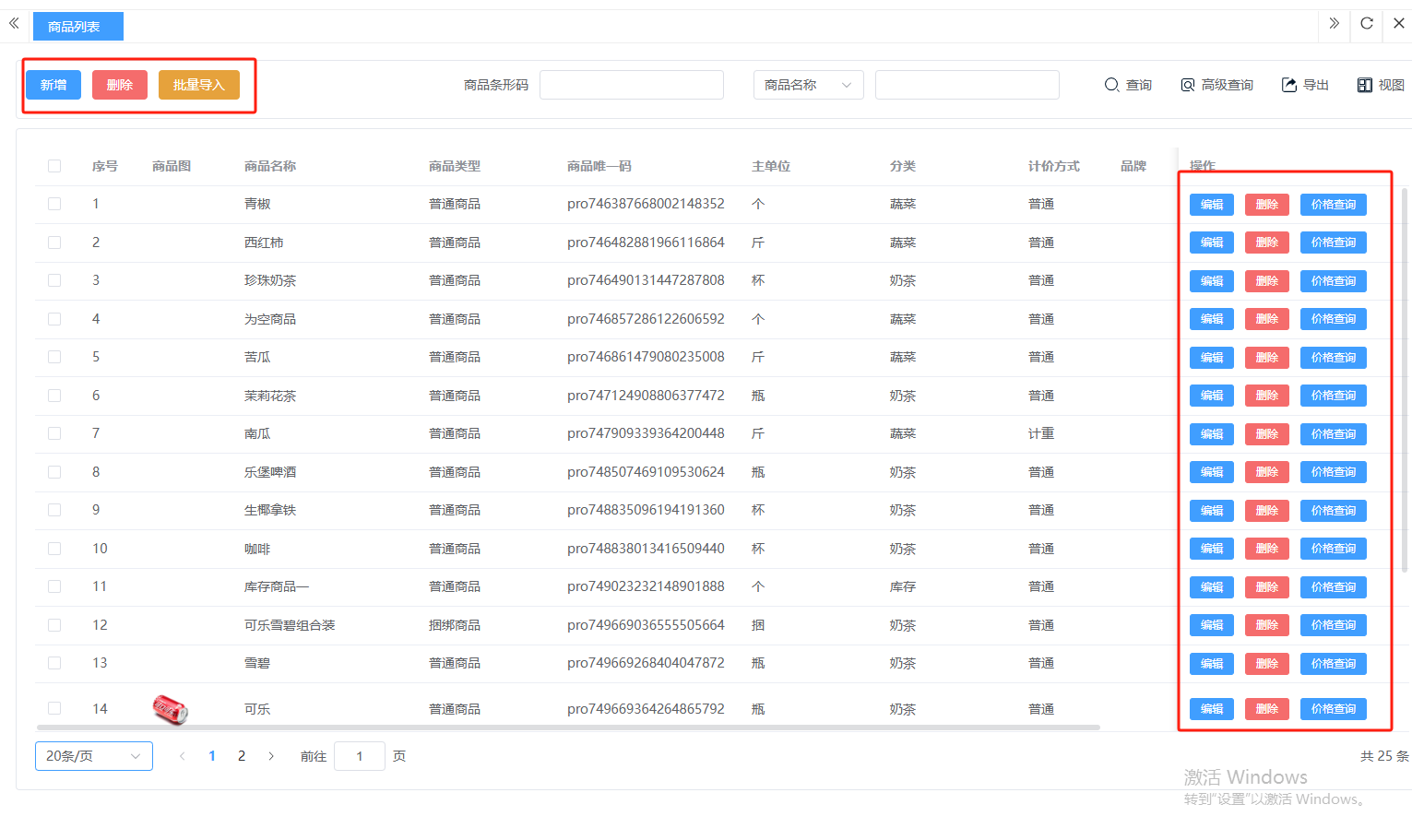This screenshot has height=840, width=1412.
Task: Click the horizontal scrollbar under the table
Action: coord(567,728)
